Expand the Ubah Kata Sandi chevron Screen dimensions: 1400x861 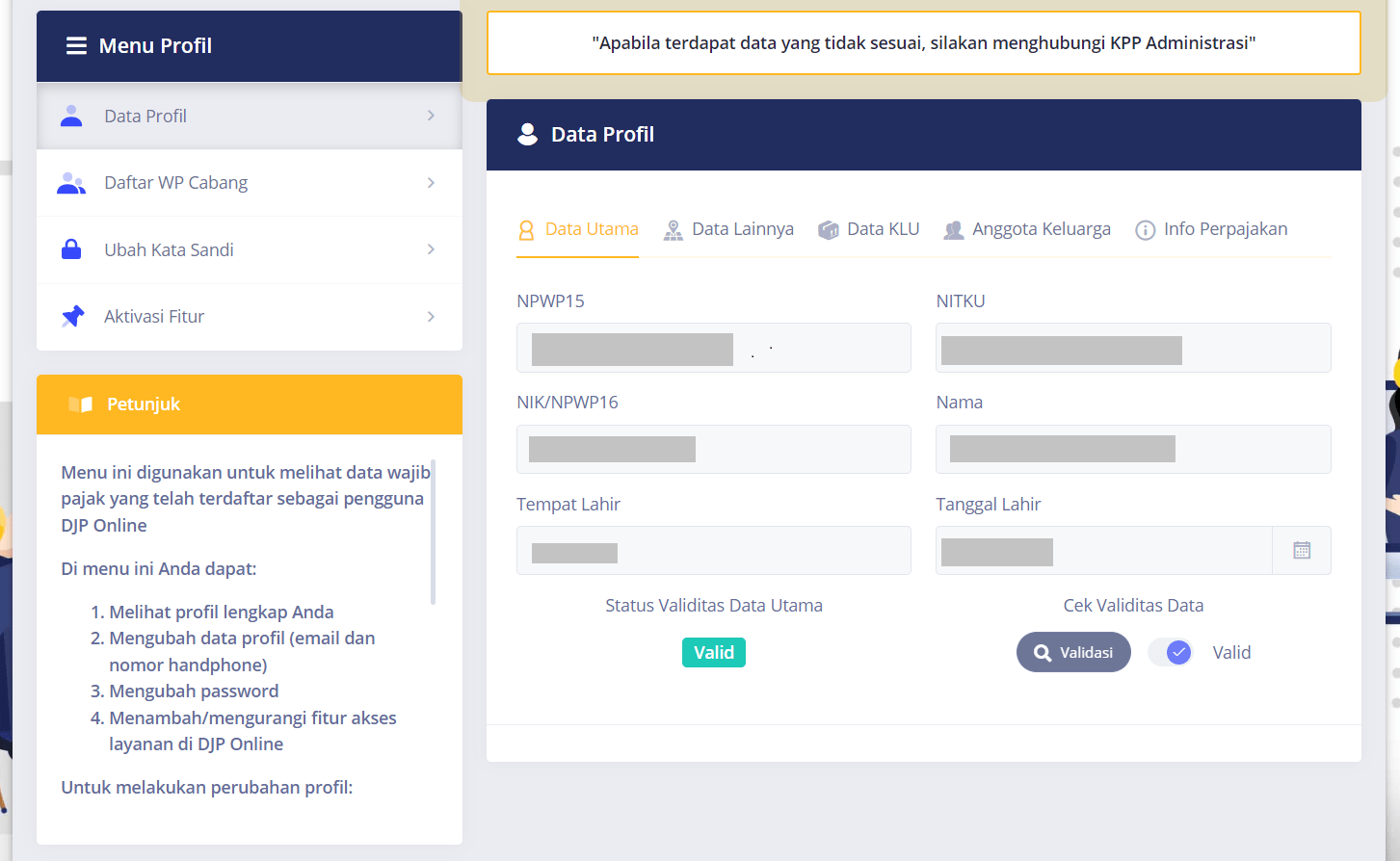[431, 249]
